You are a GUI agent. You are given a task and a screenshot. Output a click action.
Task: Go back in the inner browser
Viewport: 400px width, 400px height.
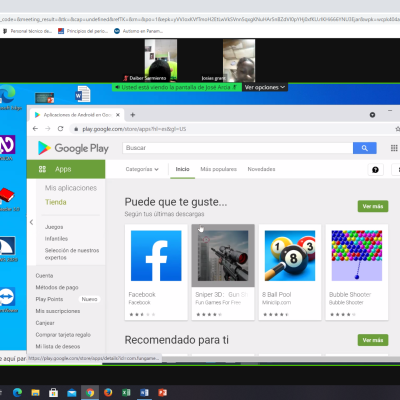(35, 129)
